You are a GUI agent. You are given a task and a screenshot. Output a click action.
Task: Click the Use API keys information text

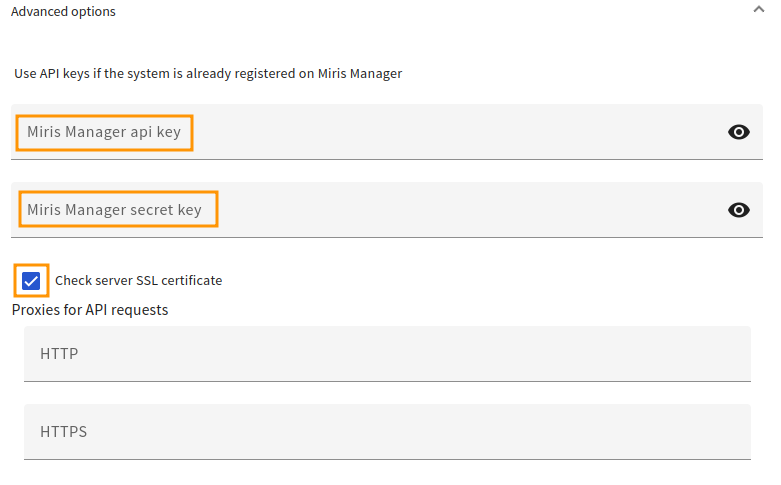(x=208, y=74)
